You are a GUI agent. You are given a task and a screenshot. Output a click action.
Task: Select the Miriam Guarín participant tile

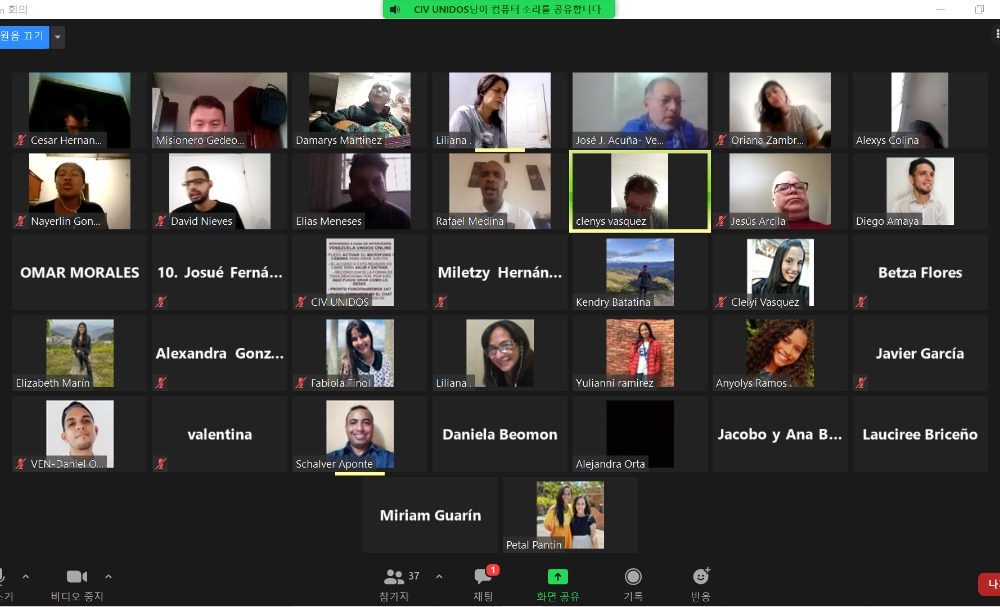tap(430, 515)
